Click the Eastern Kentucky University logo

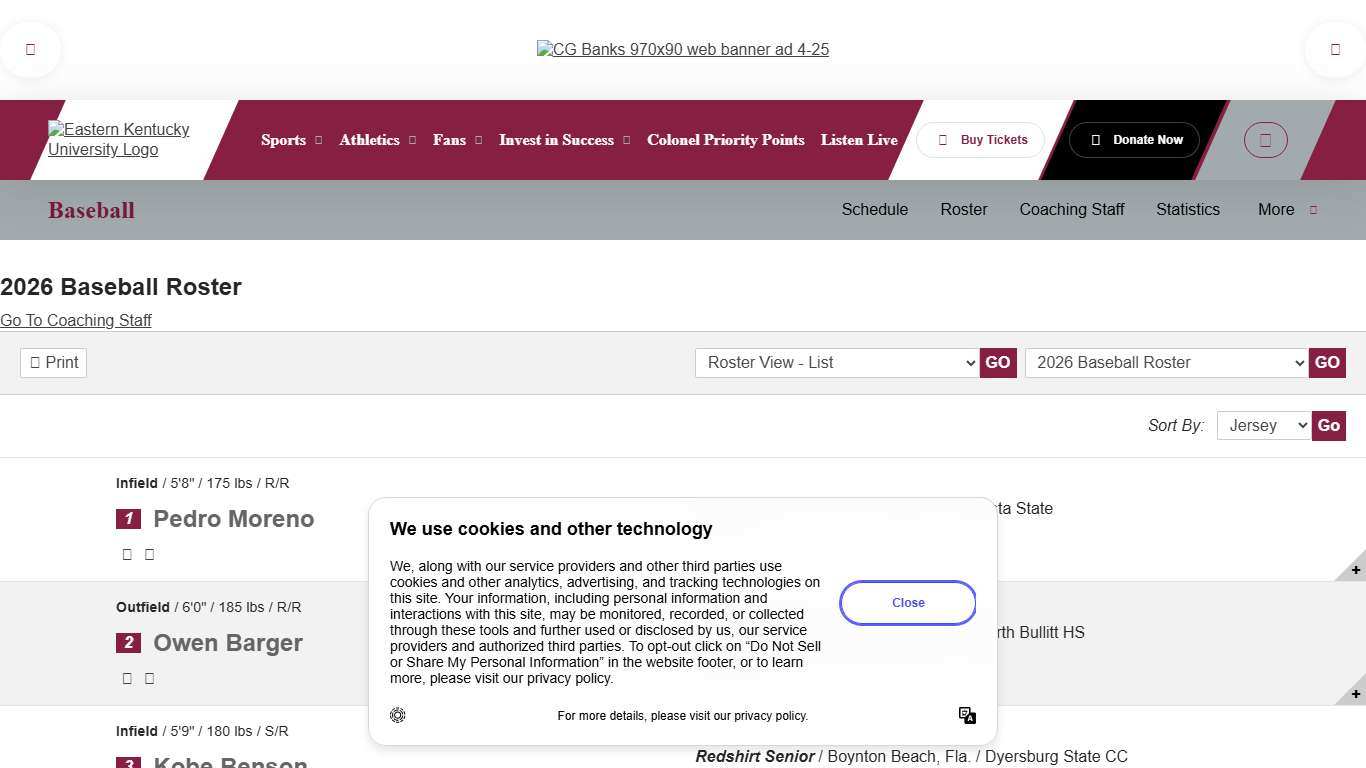pos(118,140)
